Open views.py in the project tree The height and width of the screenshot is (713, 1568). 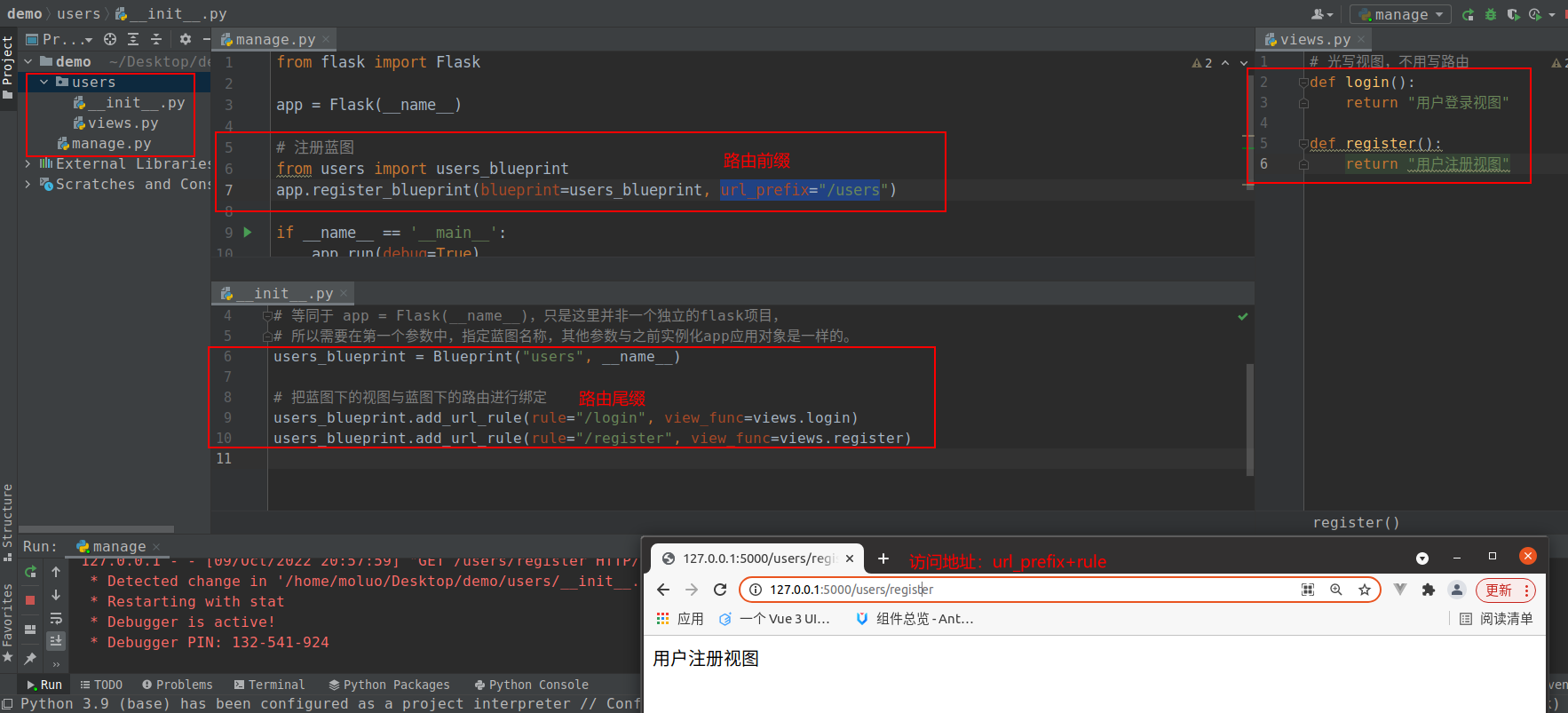pyautogui.click(x=115, y=123)
